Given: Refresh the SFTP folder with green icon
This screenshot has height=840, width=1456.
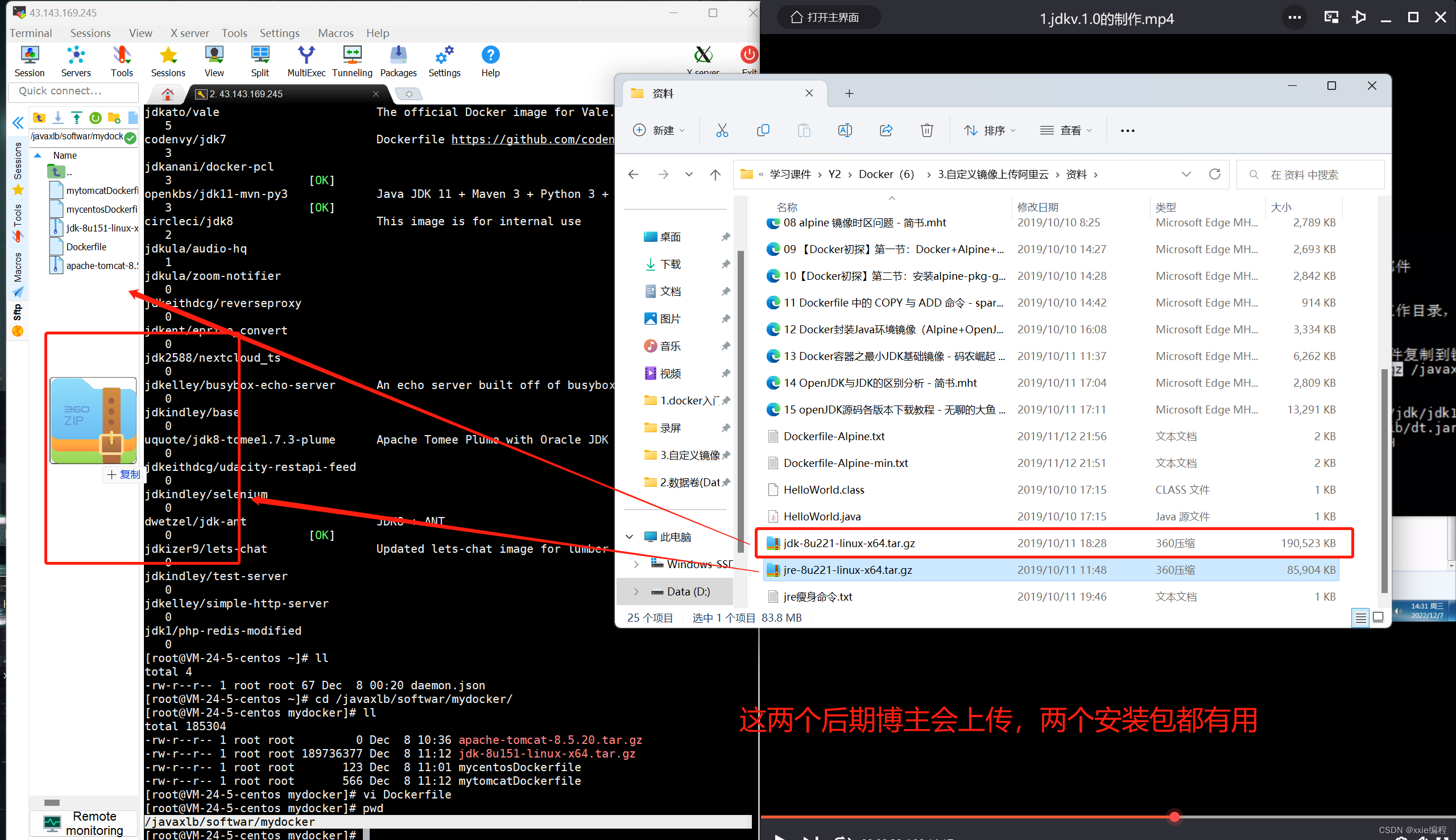Looking at the screenshot, I should tap(95, 118).
